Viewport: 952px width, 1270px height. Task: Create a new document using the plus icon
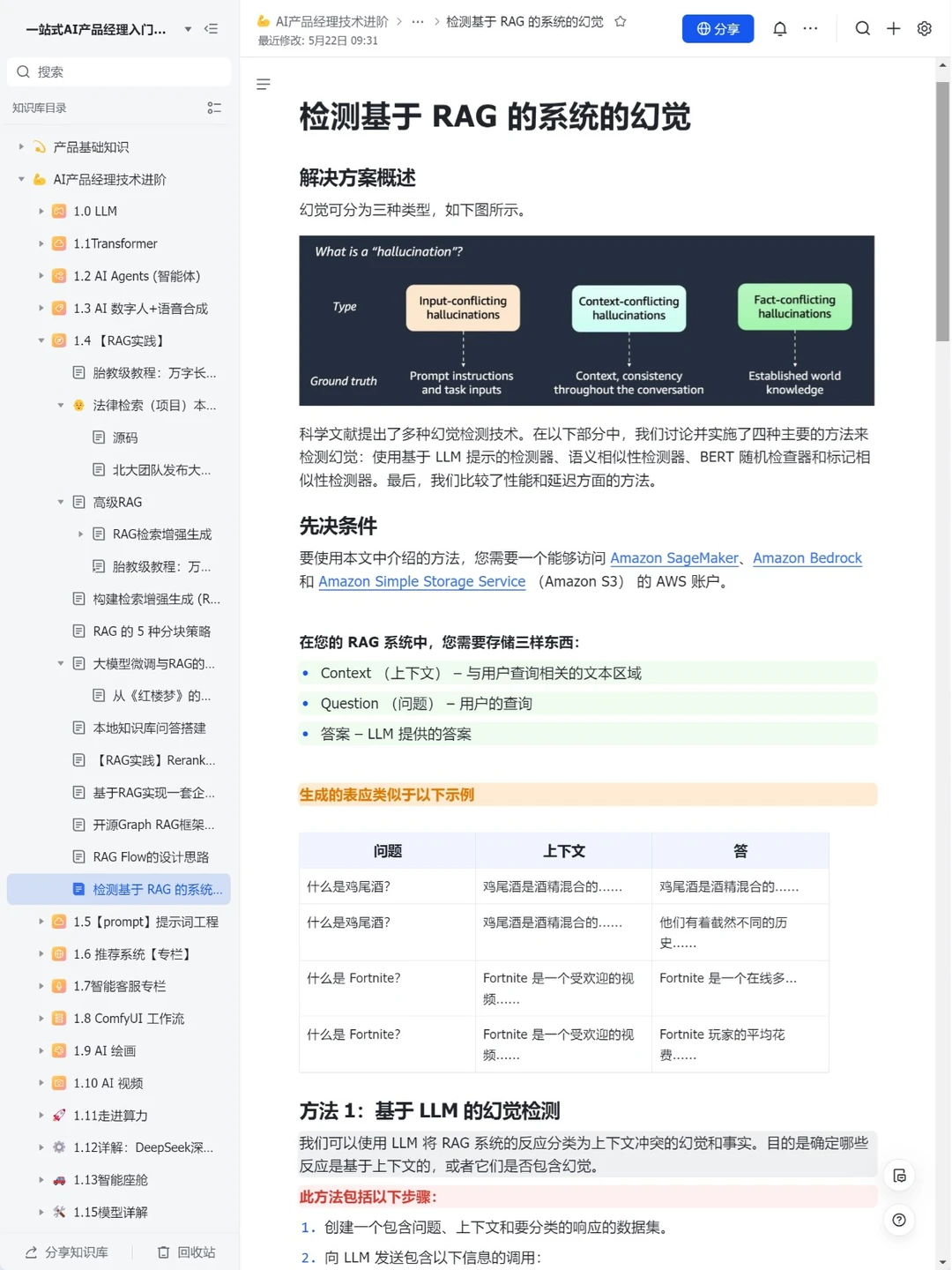(893, 28)
